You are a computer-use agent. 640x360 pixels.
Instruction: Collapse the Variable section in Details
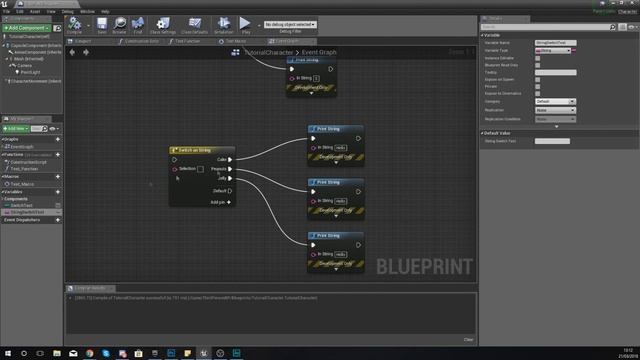[x=482, y=36]
